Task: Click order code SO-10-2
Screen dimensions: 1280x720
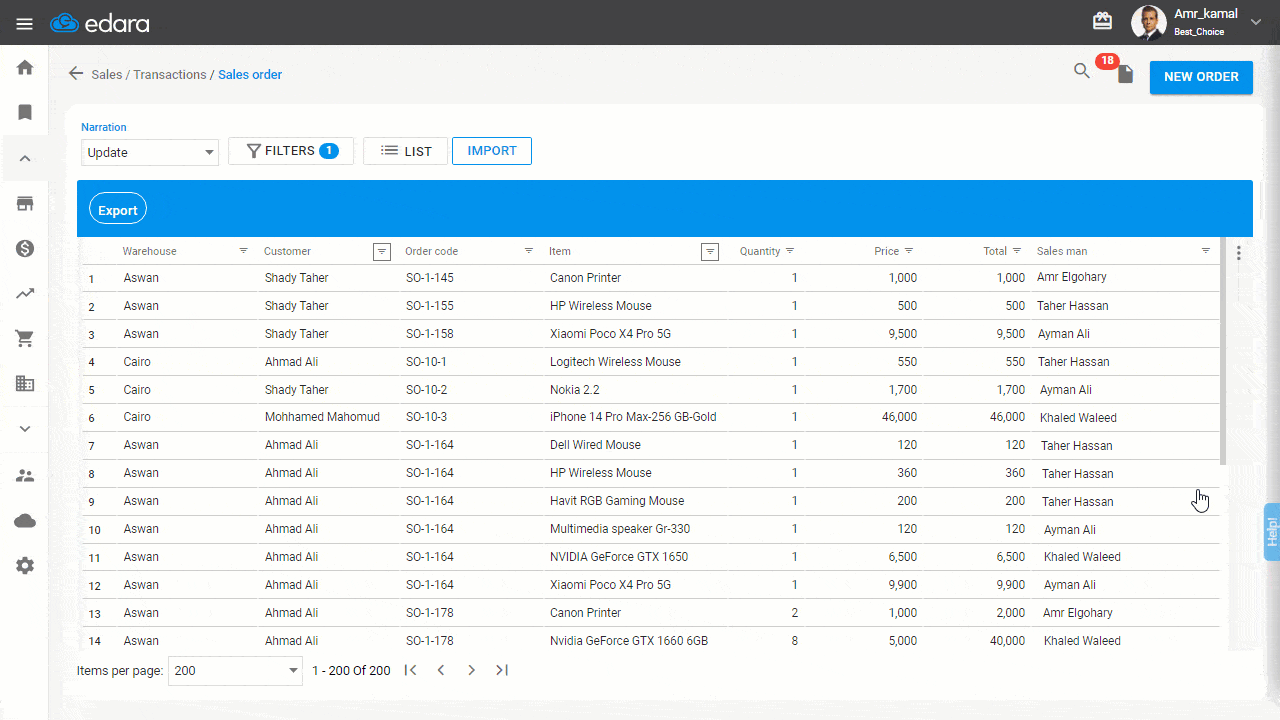Action: coord(426,390)
